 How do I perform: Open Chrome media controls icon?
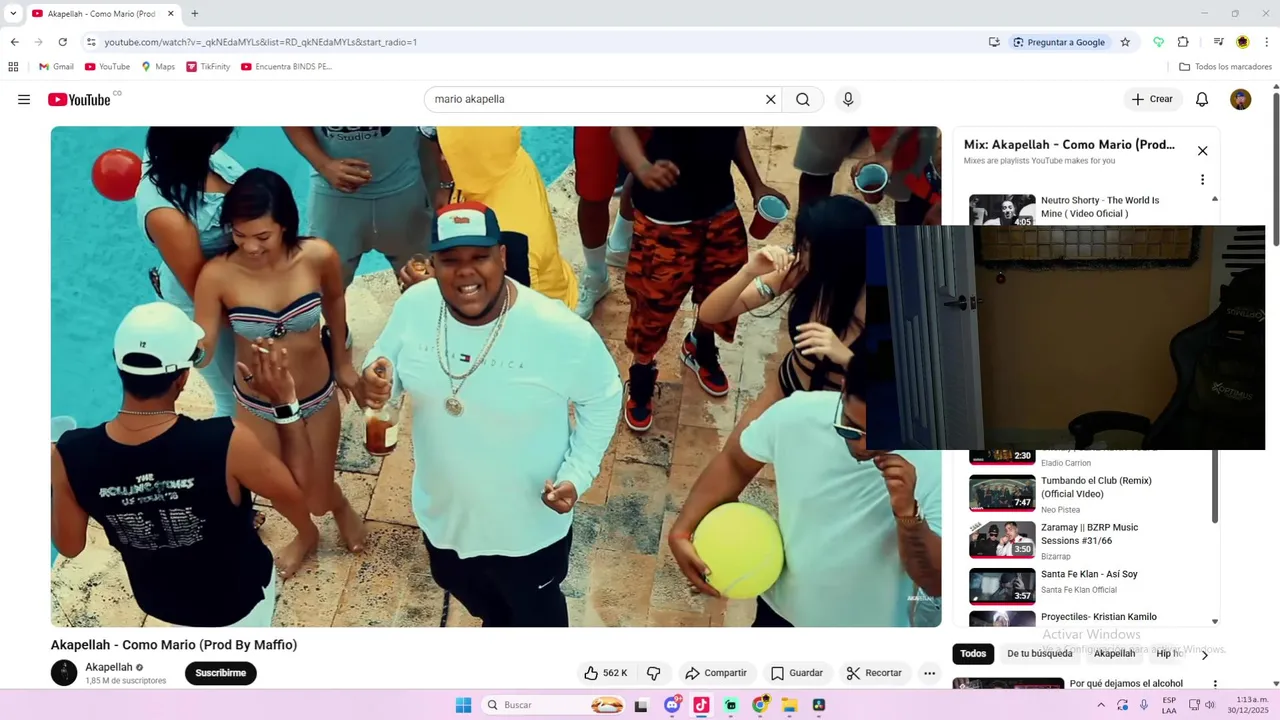point(1218,42)
